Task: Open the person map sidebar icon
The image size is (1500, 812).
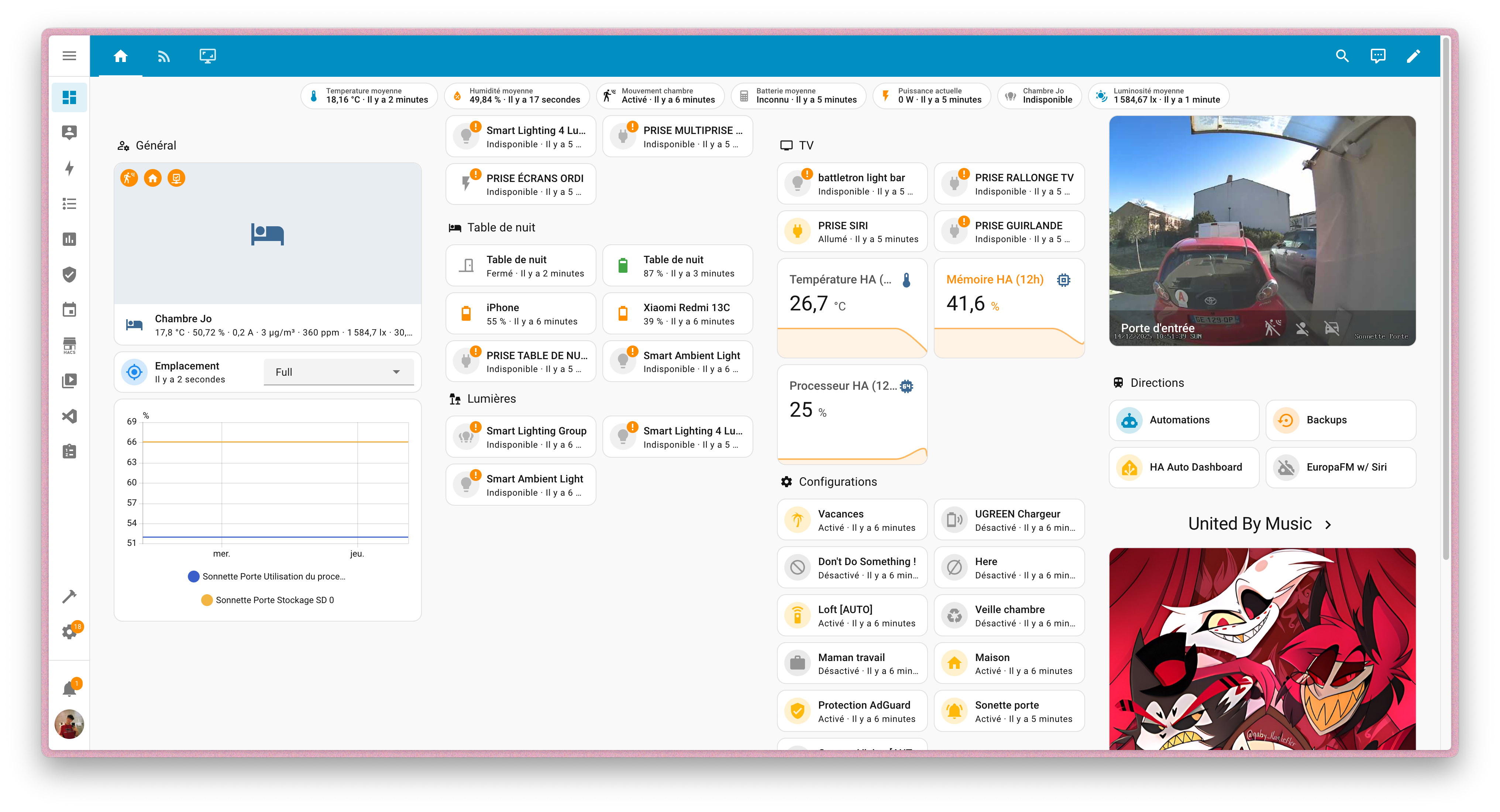Action: [x=69, y=133]
